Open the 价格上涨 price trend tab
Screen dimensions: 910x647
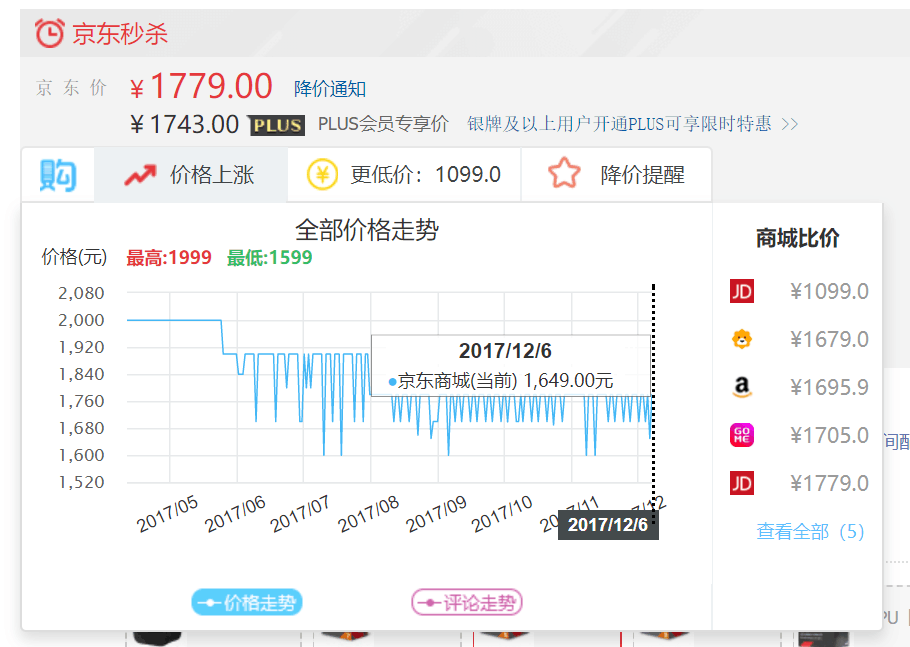tap(190, 175)
